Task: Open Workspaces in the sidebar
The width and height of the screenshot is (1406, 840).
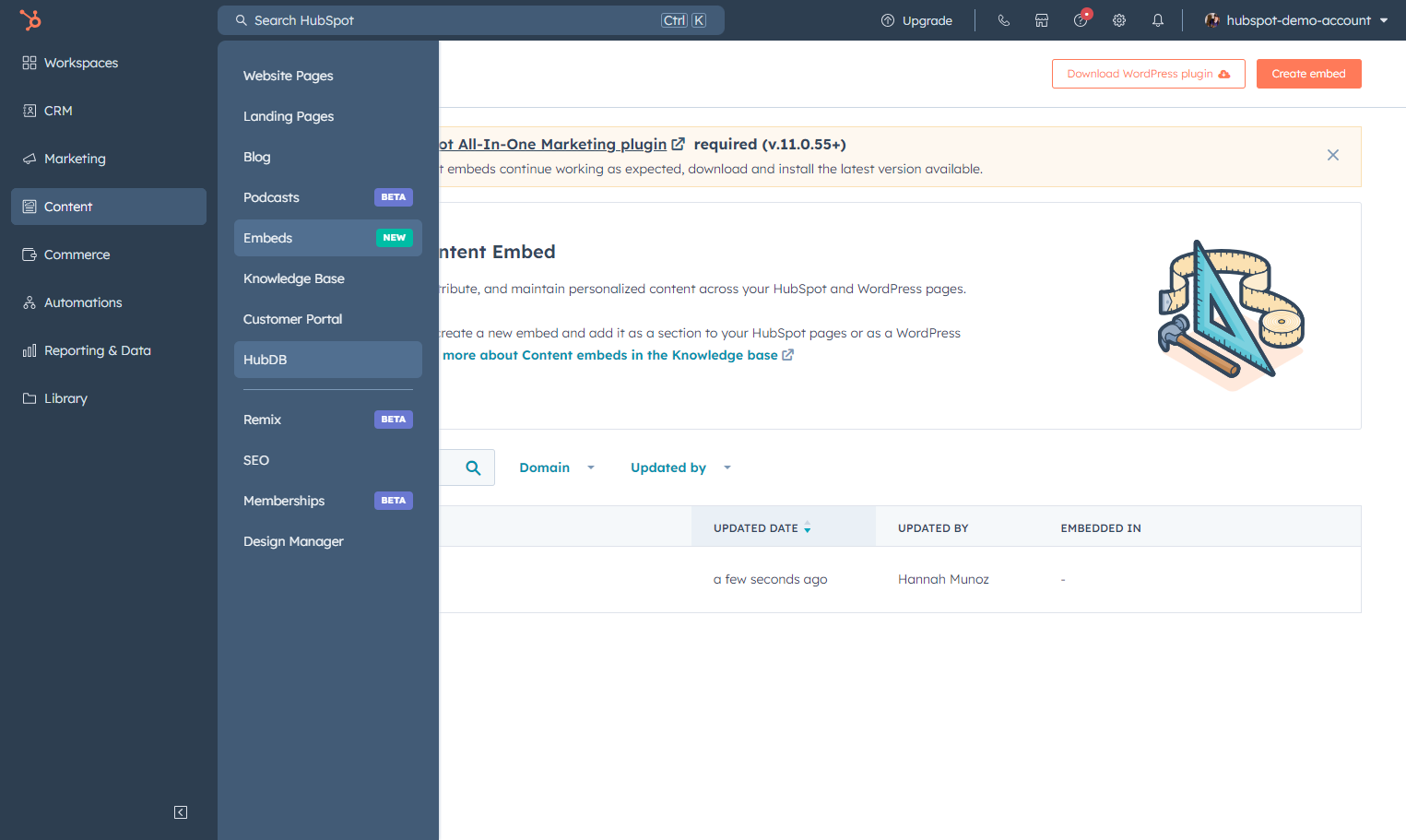Action: (x=109, y=63)
